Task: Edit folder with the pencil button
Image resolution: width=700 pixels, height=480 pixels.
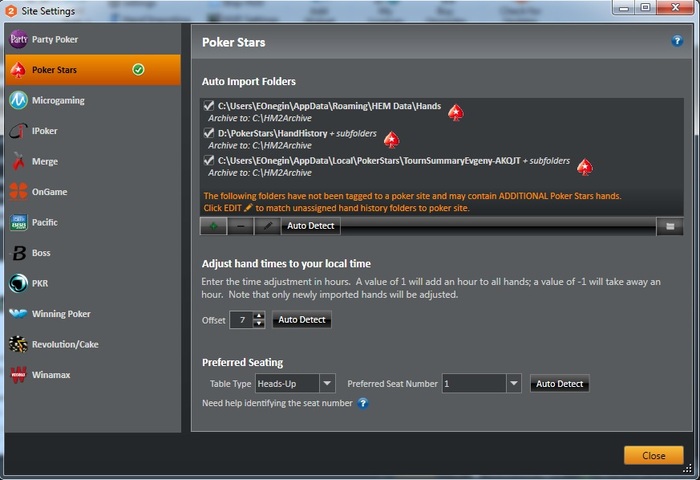Action: 267,226
